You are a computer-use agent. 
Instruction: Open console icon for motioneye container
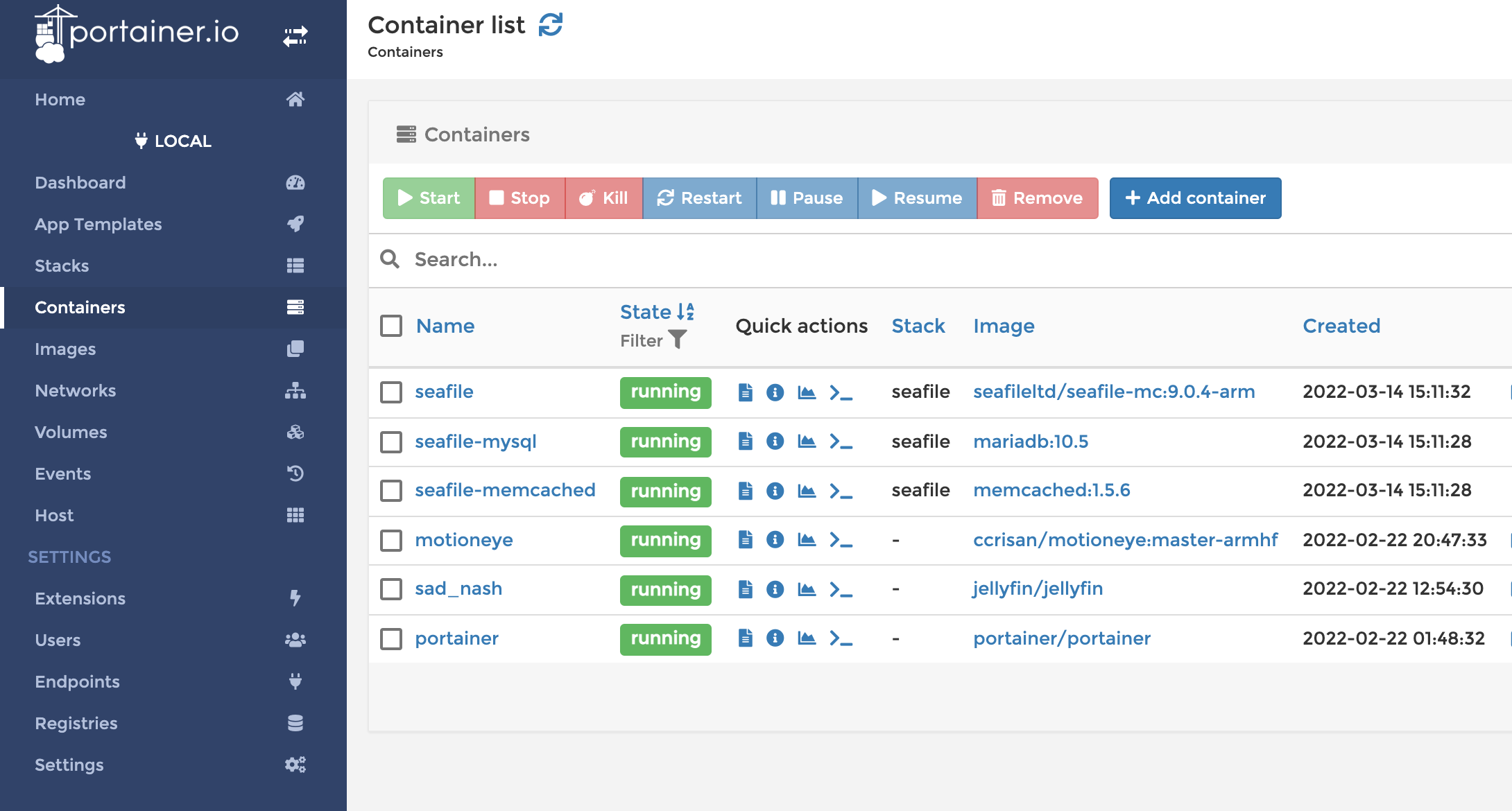tap(841, 540)
